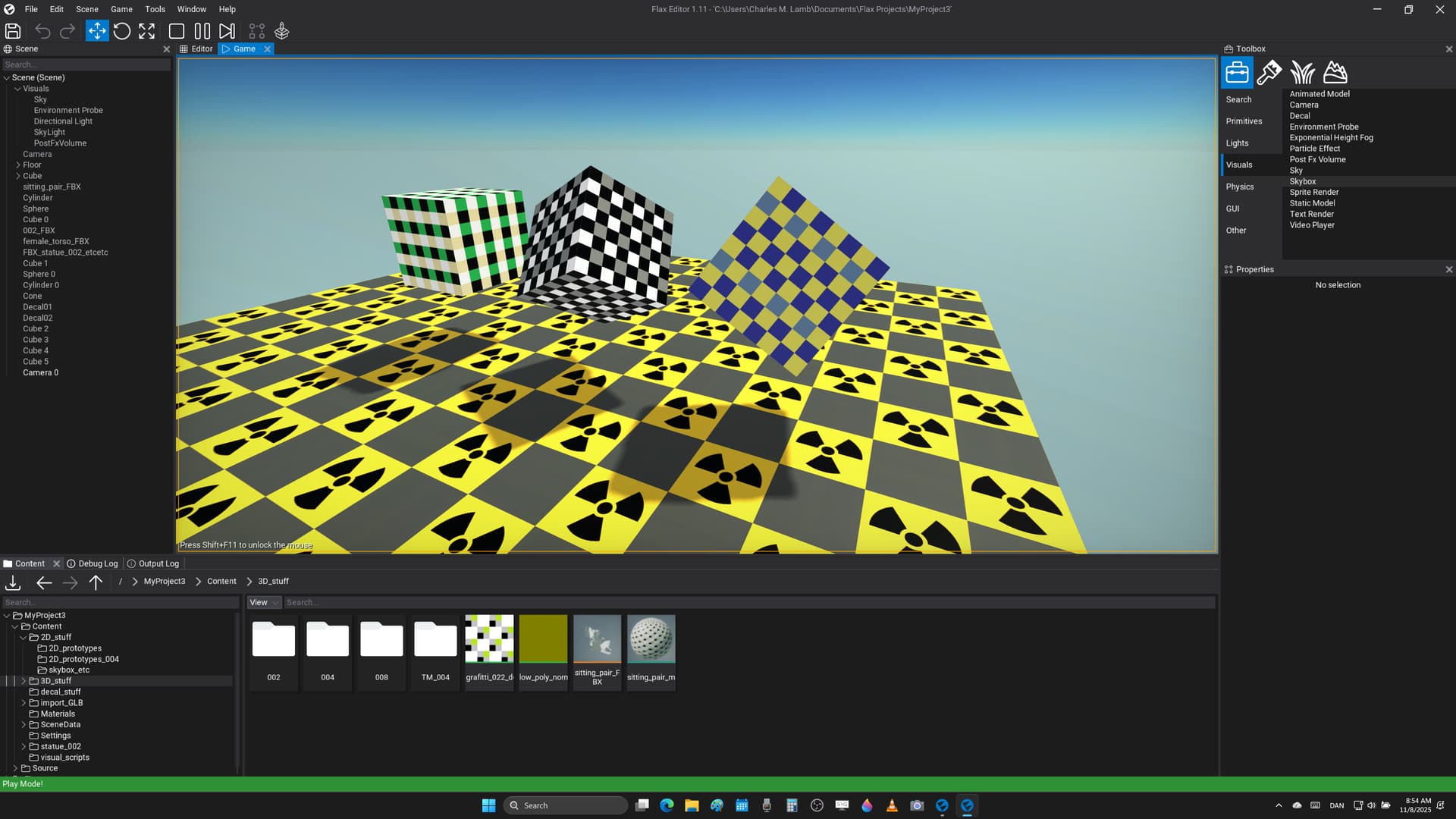The width and height of the screenshot is (1456, 819).
Task: Switch to the Debug Log tab
Action: point(93,563)
